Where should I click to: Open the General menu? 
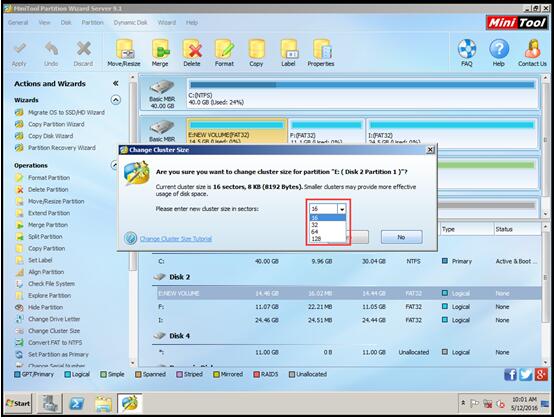(18, 23)
